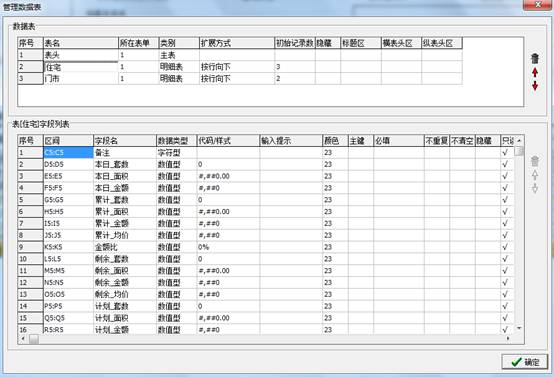Click the 不重复 column header
The height and width of the screenshot is (377, 554).
pos(437,141)
